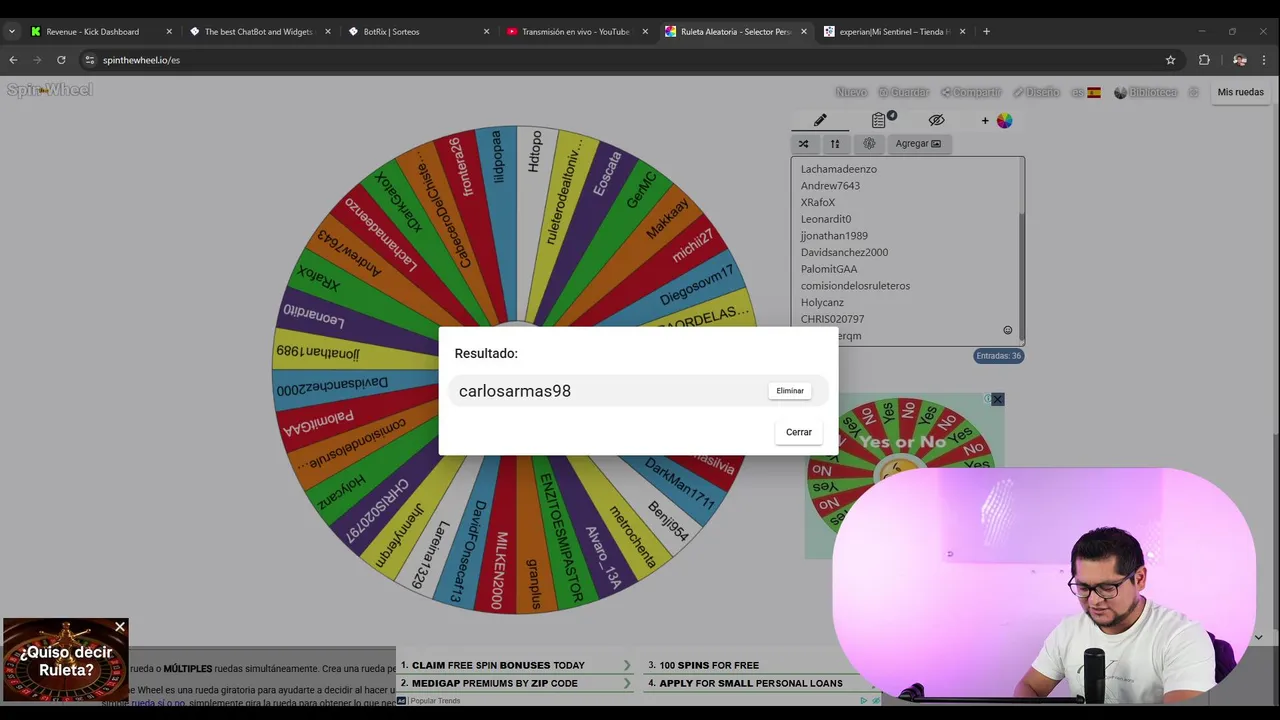This screenshot has height=720, width=1280.
Task: Shuffle the wheel entries
Action: [x=803, y=144]
